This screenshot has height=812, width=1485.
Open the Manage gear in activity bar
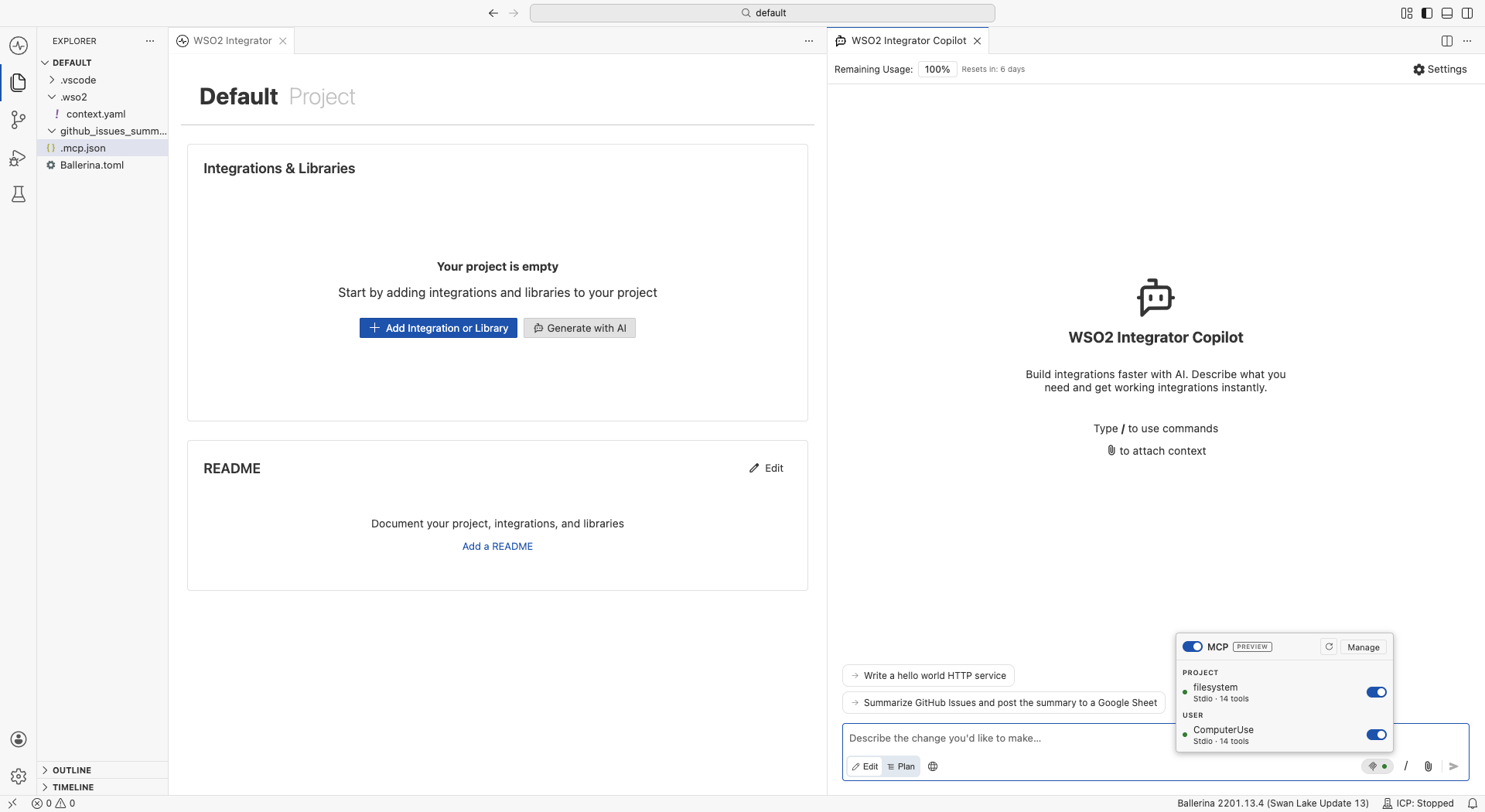coord(19,776)
